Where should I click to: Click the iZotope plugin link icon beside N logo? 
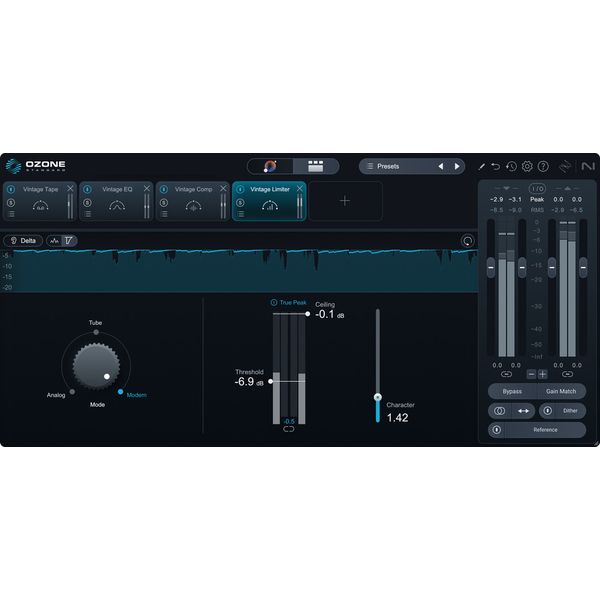pyautogui.click(x=565, y=166)
